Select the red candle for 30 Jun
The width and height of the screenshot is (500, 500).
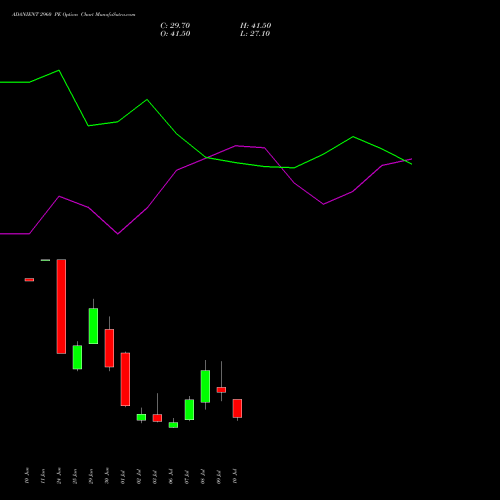(x=109, y=348)
